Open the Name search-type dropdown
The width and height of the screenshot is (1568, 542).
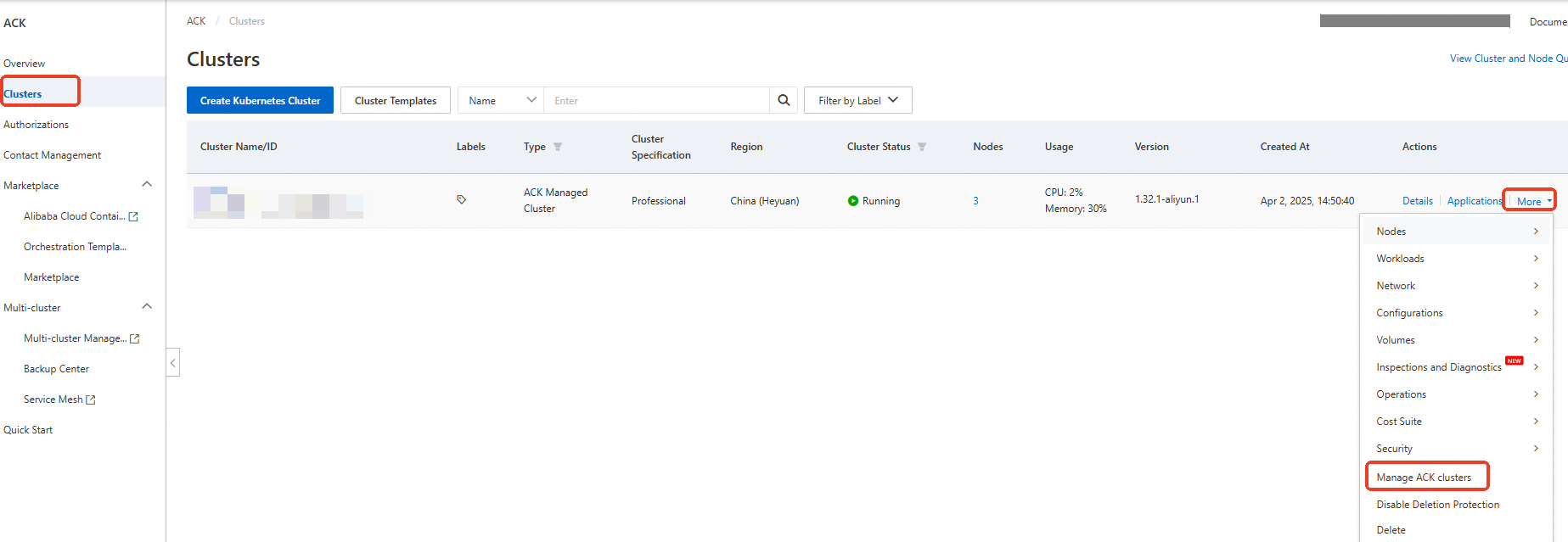pyautogui.click(x=501, y=100)
